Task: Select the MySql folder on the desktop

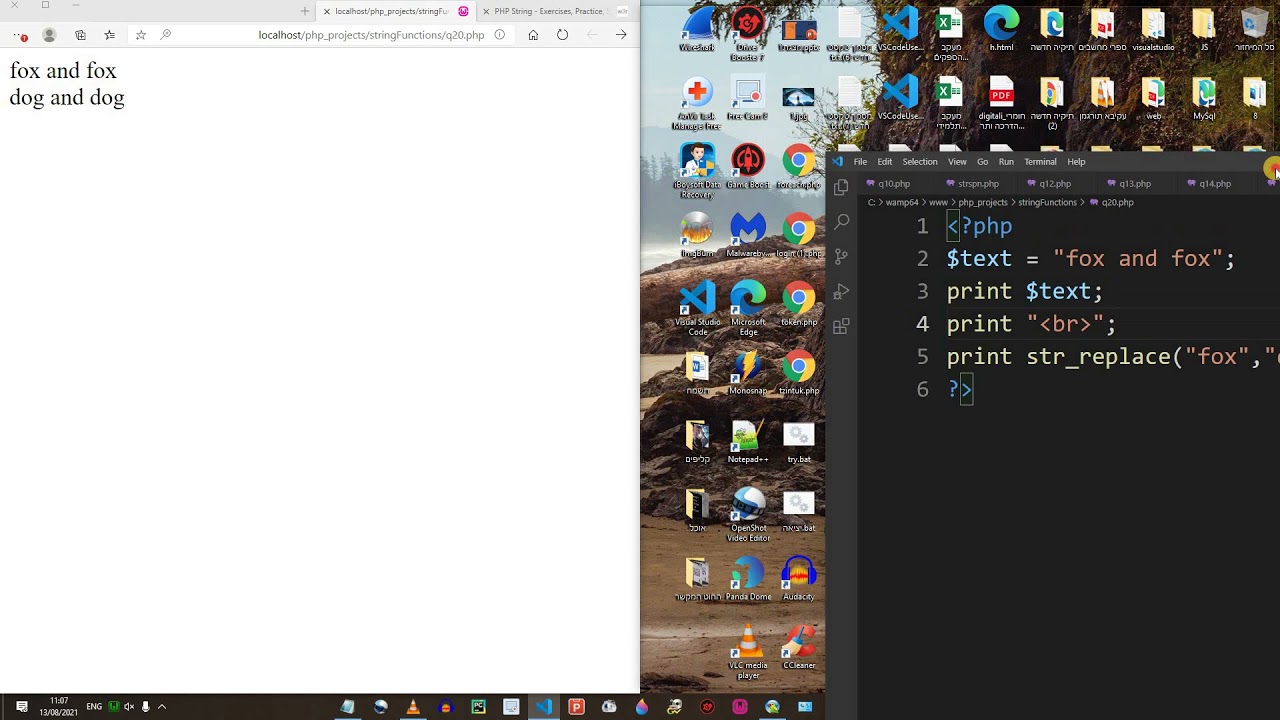Action: tap(1204, 99)
